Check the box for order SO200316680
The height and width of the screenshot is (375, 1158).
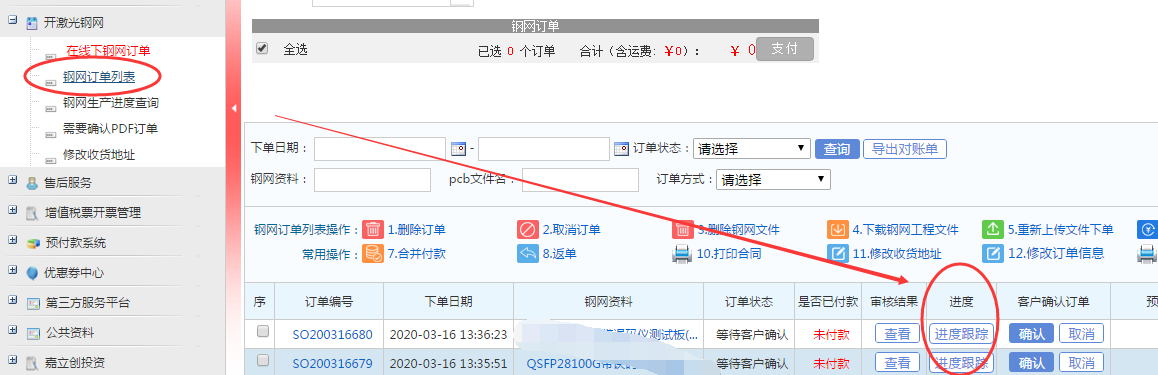[263, 332]
